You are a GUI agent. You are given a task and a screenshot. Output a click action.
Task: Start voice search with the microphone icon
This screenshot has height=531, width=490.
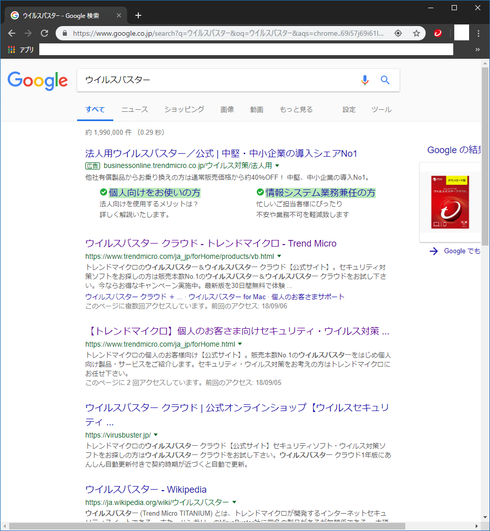[365, 80]
